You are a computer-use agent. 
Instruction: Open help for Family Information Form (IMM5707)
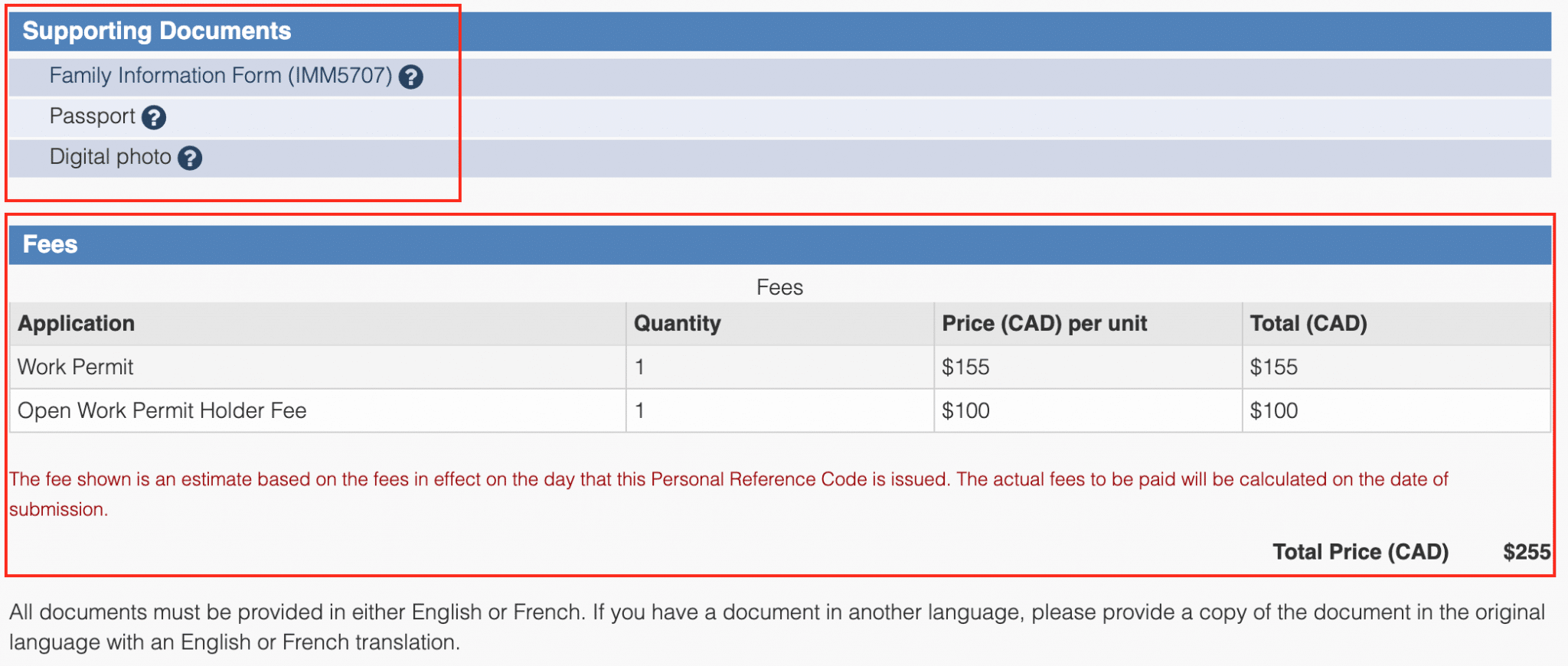point(413,75)
